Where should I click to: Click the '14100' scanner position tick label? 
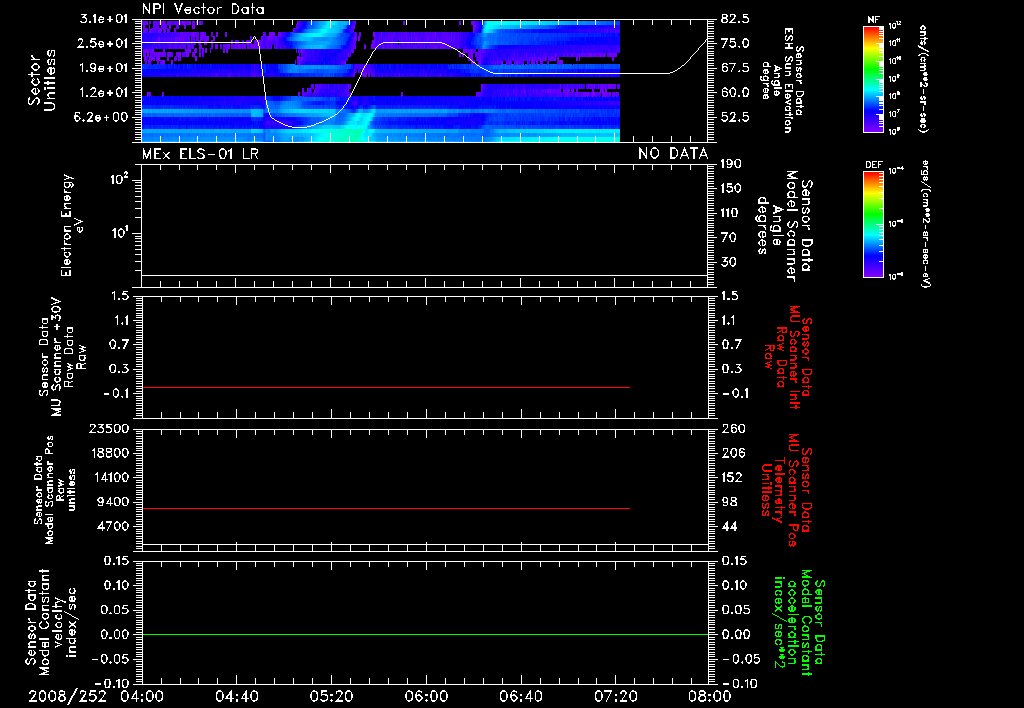108,477
